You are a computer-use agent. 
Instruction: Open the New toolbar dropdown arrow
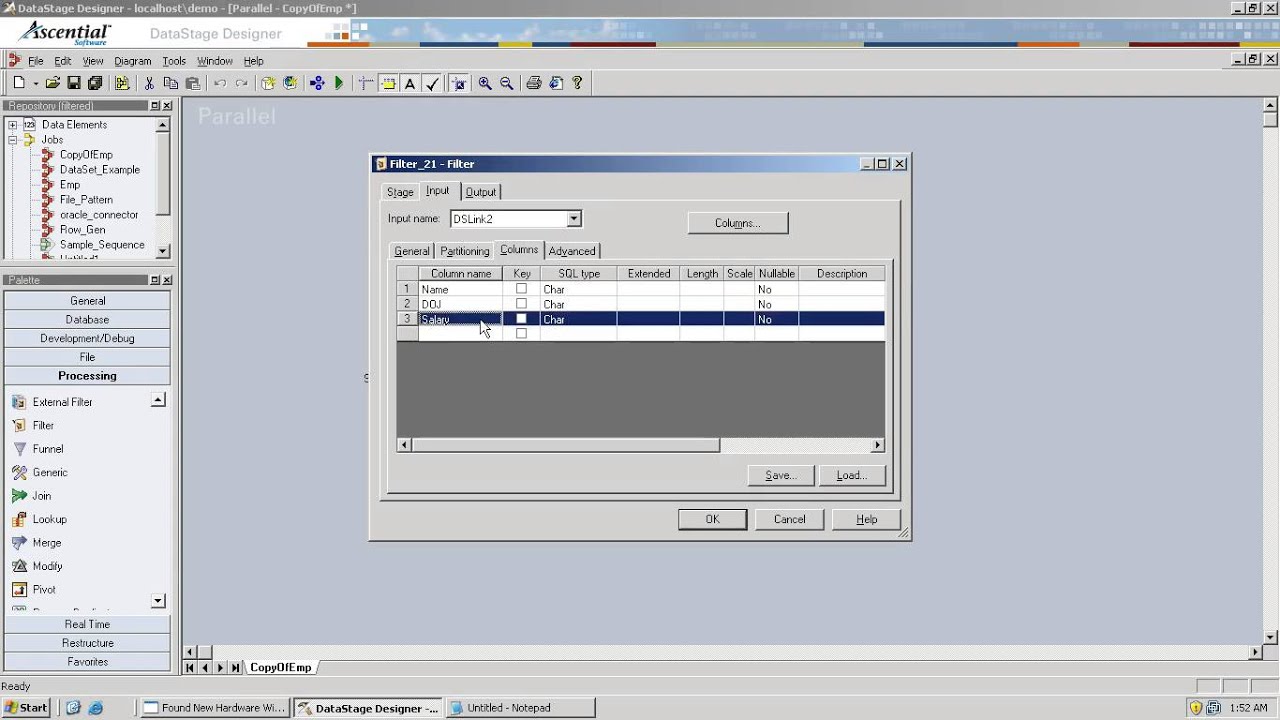pos(35,84)
